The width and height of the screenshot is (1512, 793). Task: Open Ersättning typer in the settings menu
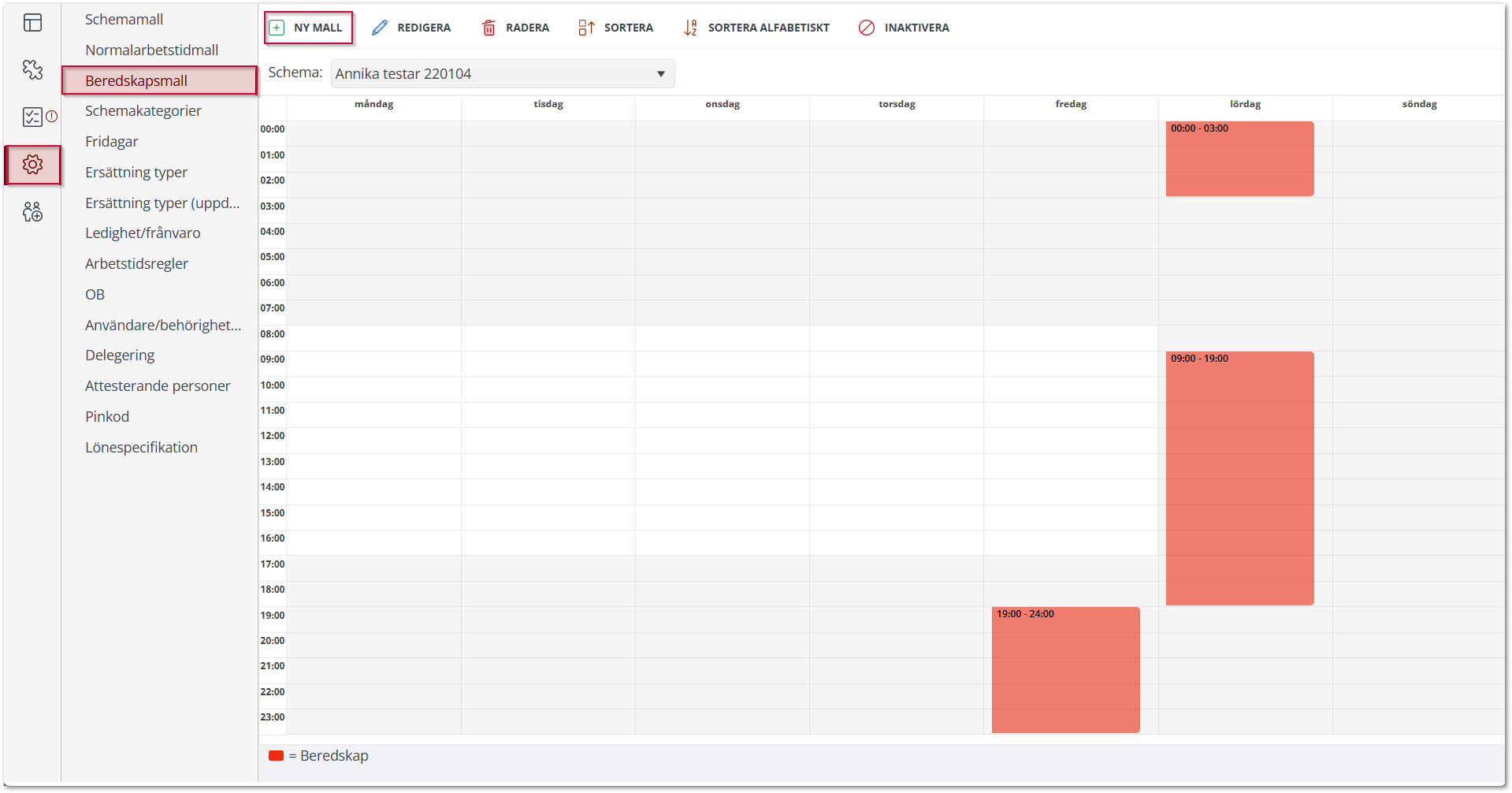click(136, 173)
